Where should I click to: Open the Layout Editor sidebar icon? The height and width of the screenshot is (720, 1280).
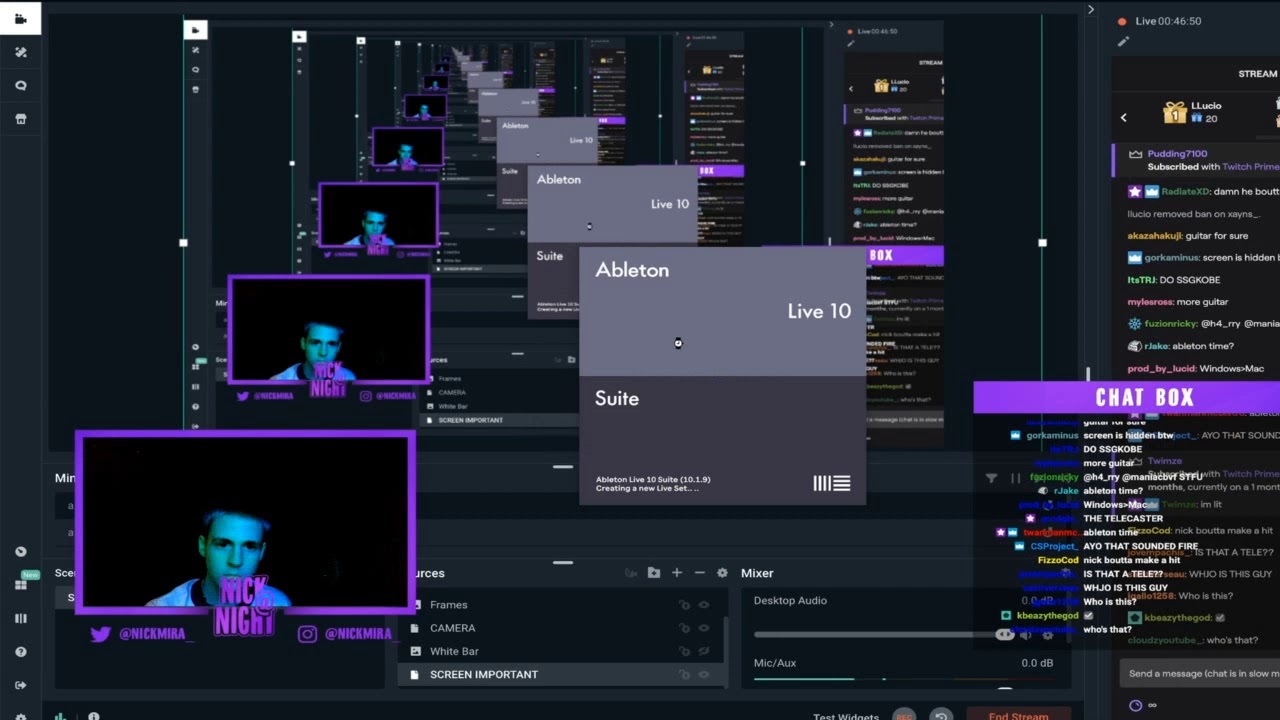(x=20, y=618)
